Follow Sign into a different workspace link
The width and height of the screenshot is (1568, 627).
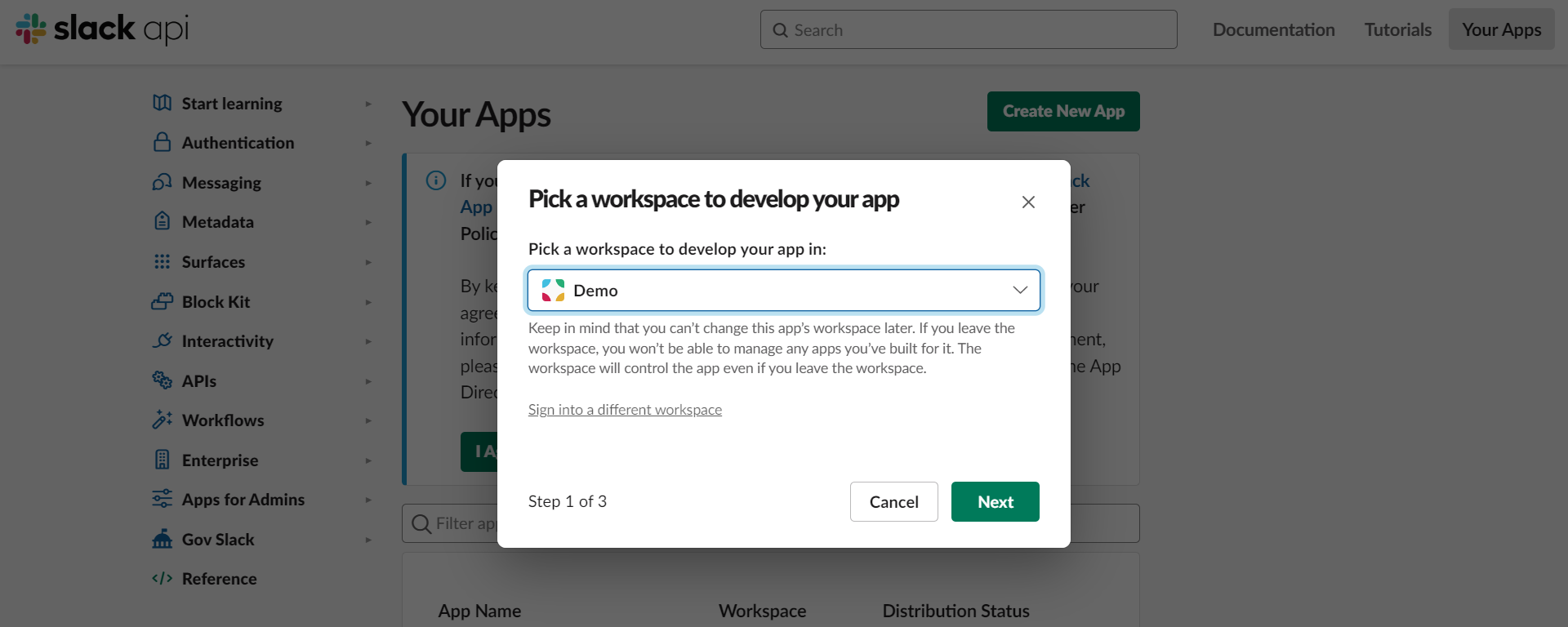click(625, 410)
